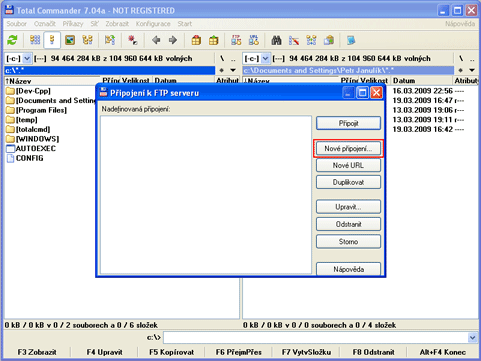The image size is (481, 361).
Task: Click the F4 Upravit button
Action: (x=104, y=352)
